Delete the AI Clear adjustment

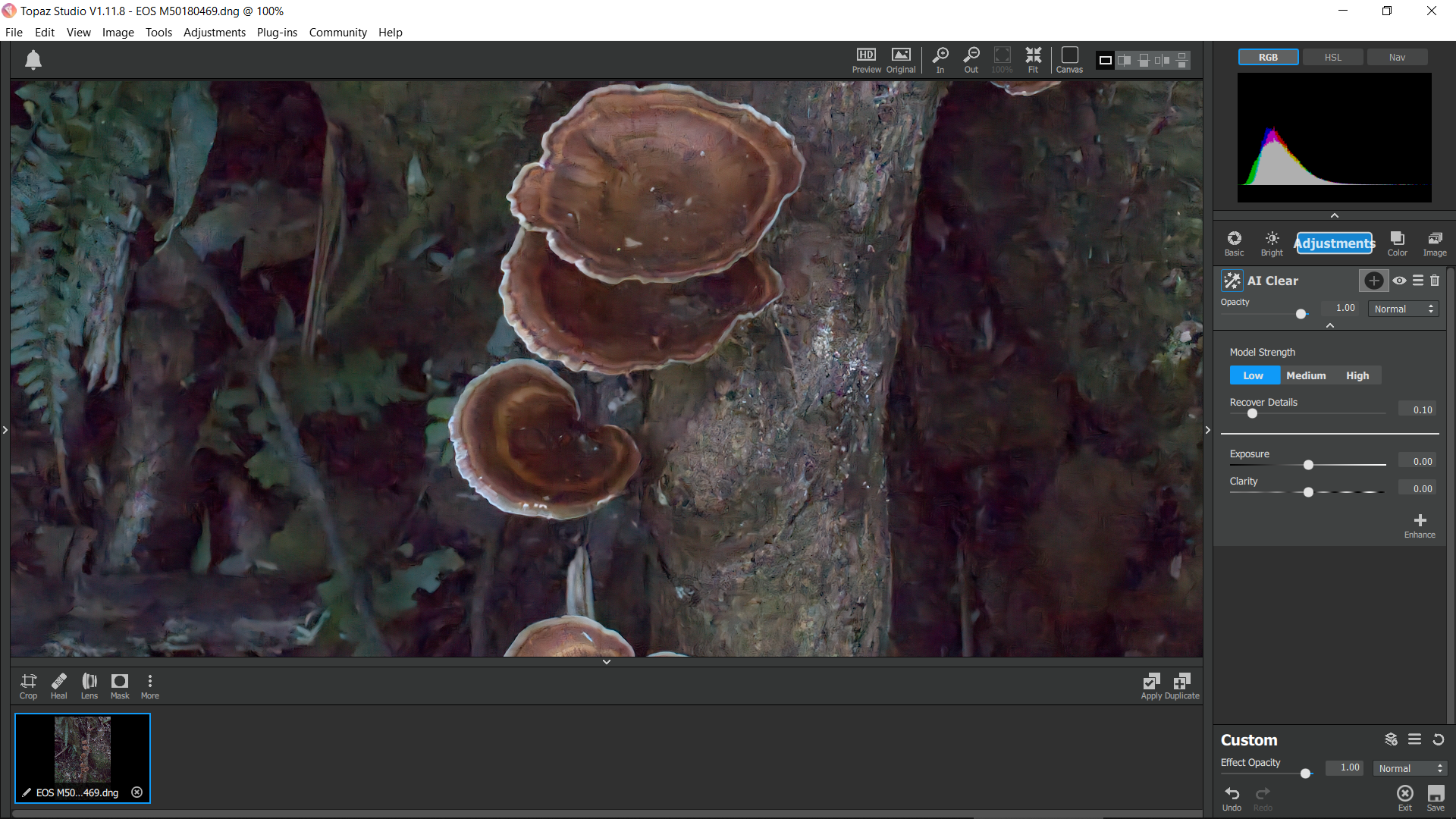(1435, 281)
